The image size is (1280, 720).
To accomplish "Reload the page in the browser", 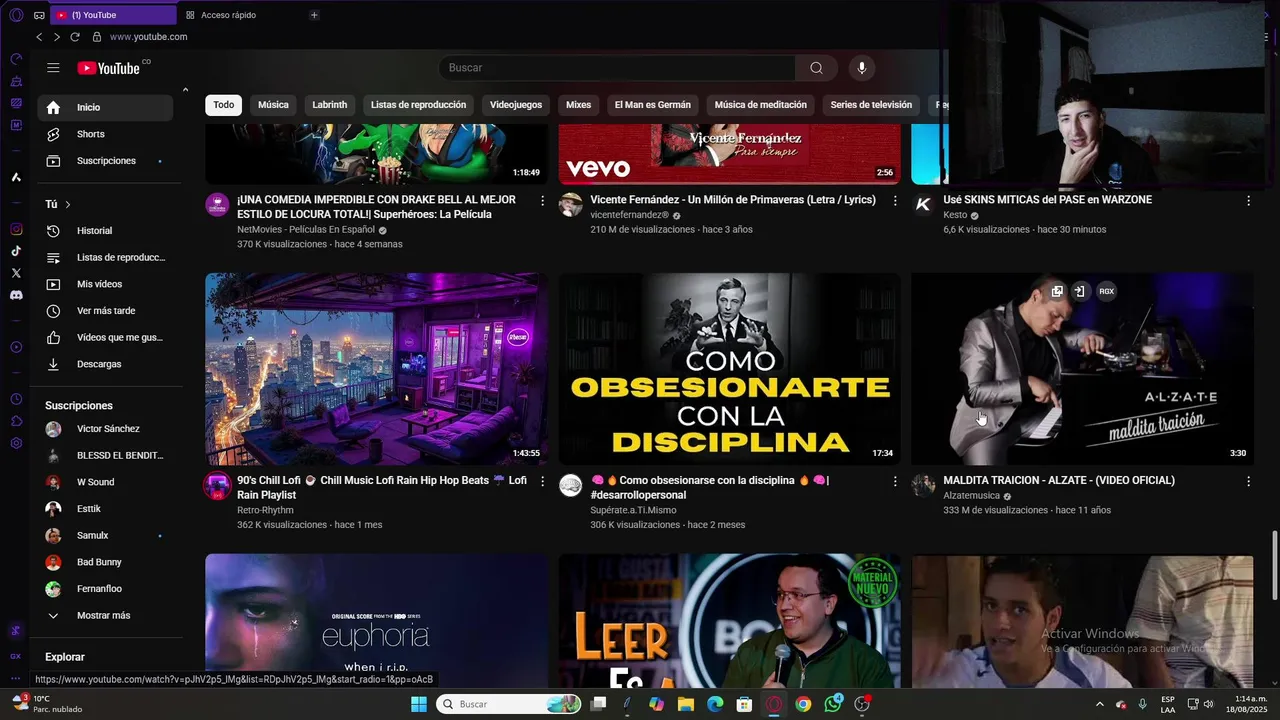I will [74, 37].
